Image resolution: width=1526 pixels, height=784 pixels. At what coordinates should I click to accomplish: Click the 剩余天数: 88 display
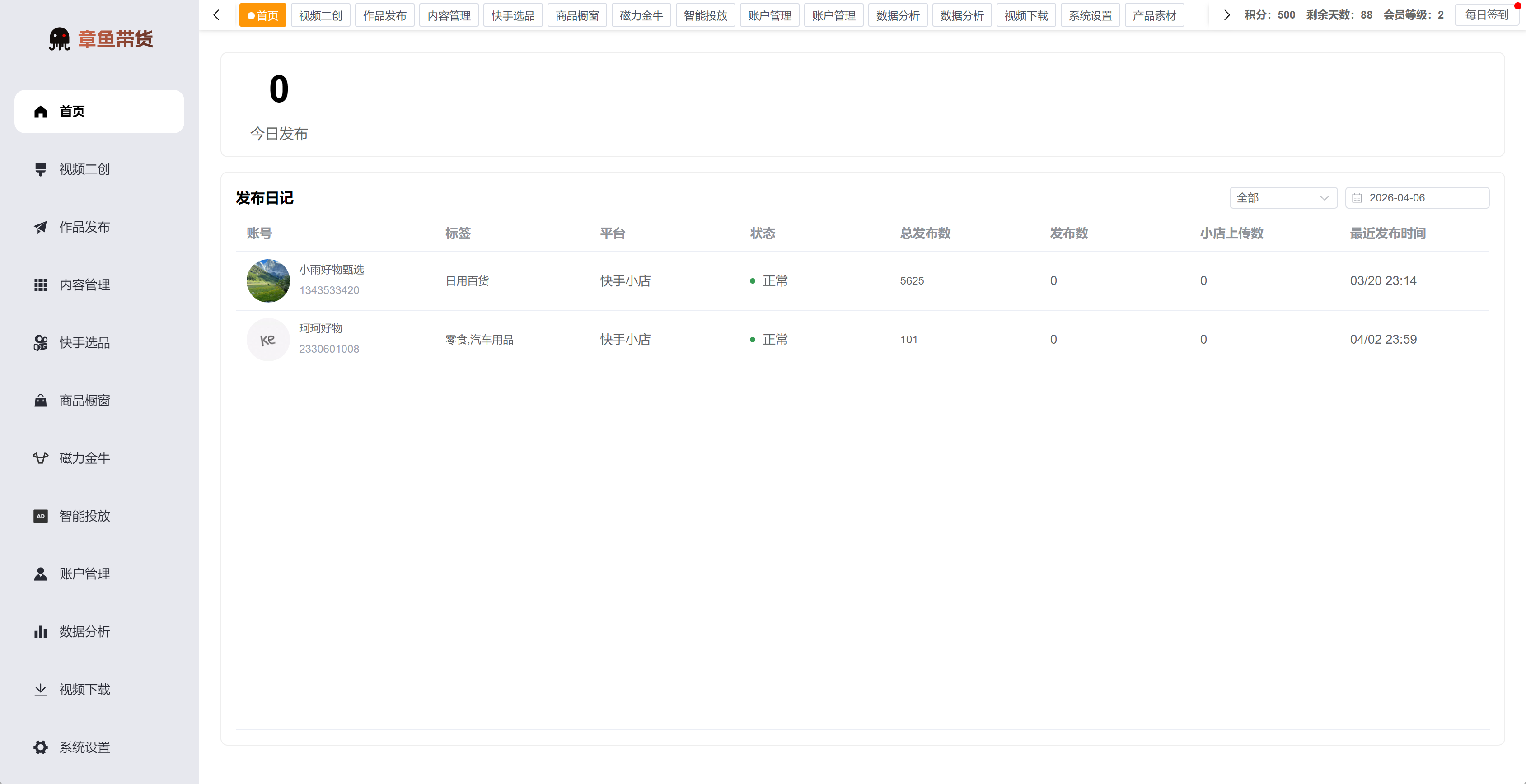coord(1339,15)
